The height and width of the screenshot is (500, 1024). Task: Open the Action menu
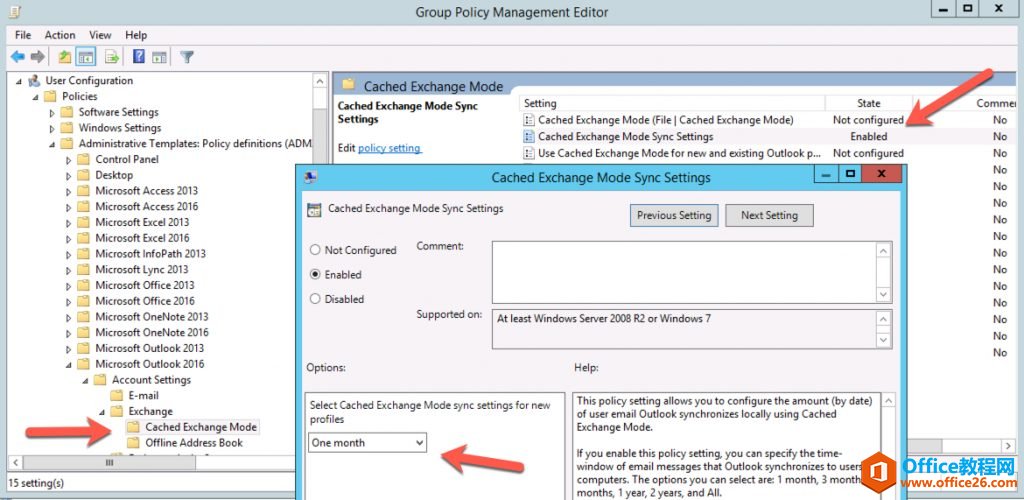pyautogui.click(x=60, y=35)
